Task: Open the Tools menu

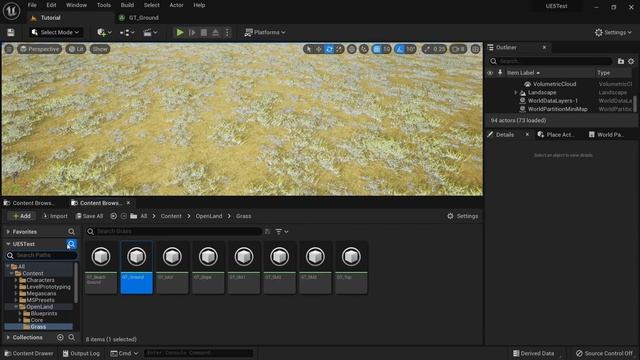Action: pyautogui.click(x=104, y=5)
